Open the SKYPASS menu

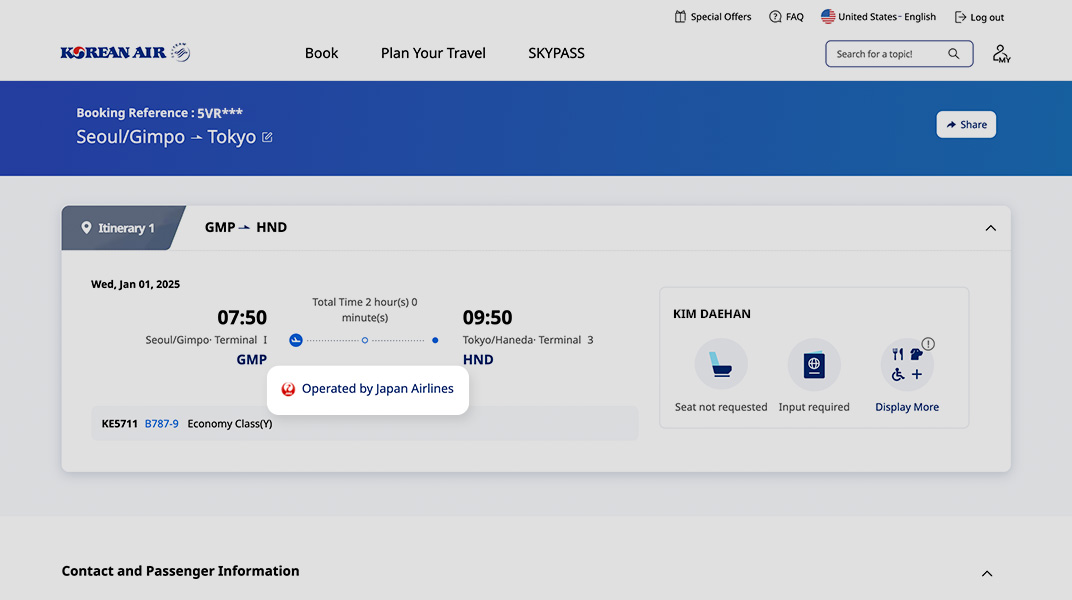[556, 53]
